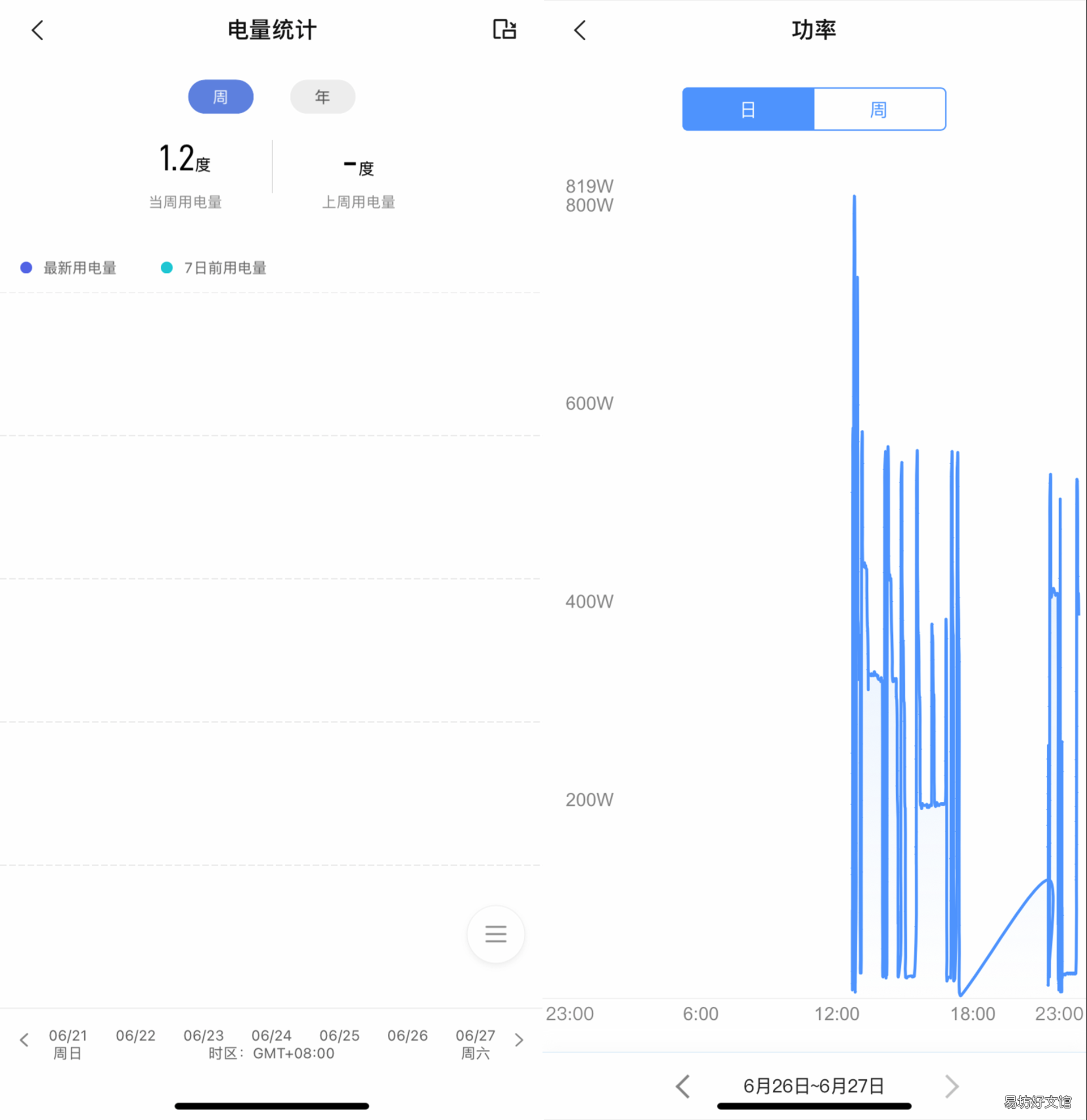Tap the 819W peak axis label
The width and height of the screenshot is (1087, 1120).
pos(589,186)
